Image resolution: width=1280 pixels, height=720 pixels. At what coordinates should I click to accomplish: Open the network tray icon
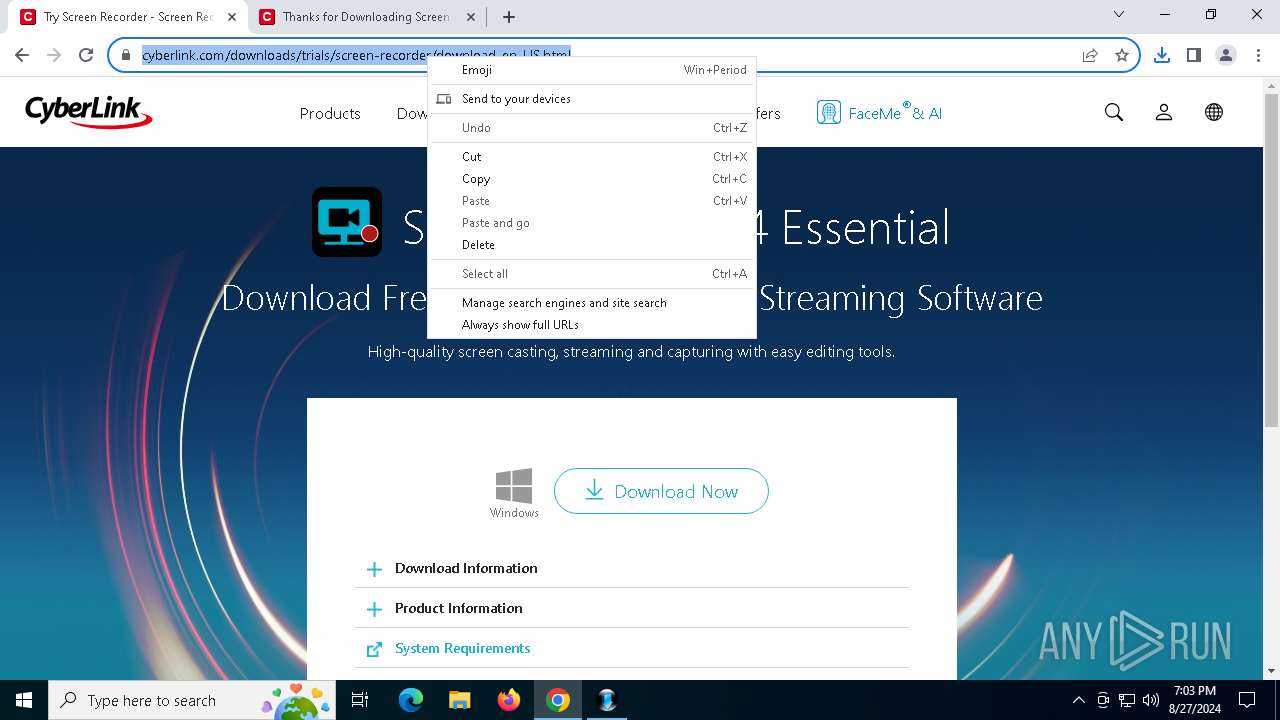coord(1127,700)
